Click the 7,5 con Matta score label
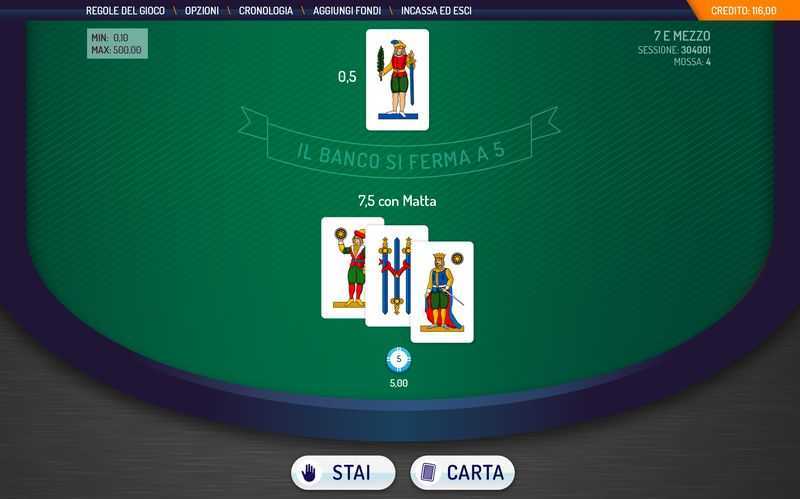The image size is (800, 499). (x=397, y=201)
